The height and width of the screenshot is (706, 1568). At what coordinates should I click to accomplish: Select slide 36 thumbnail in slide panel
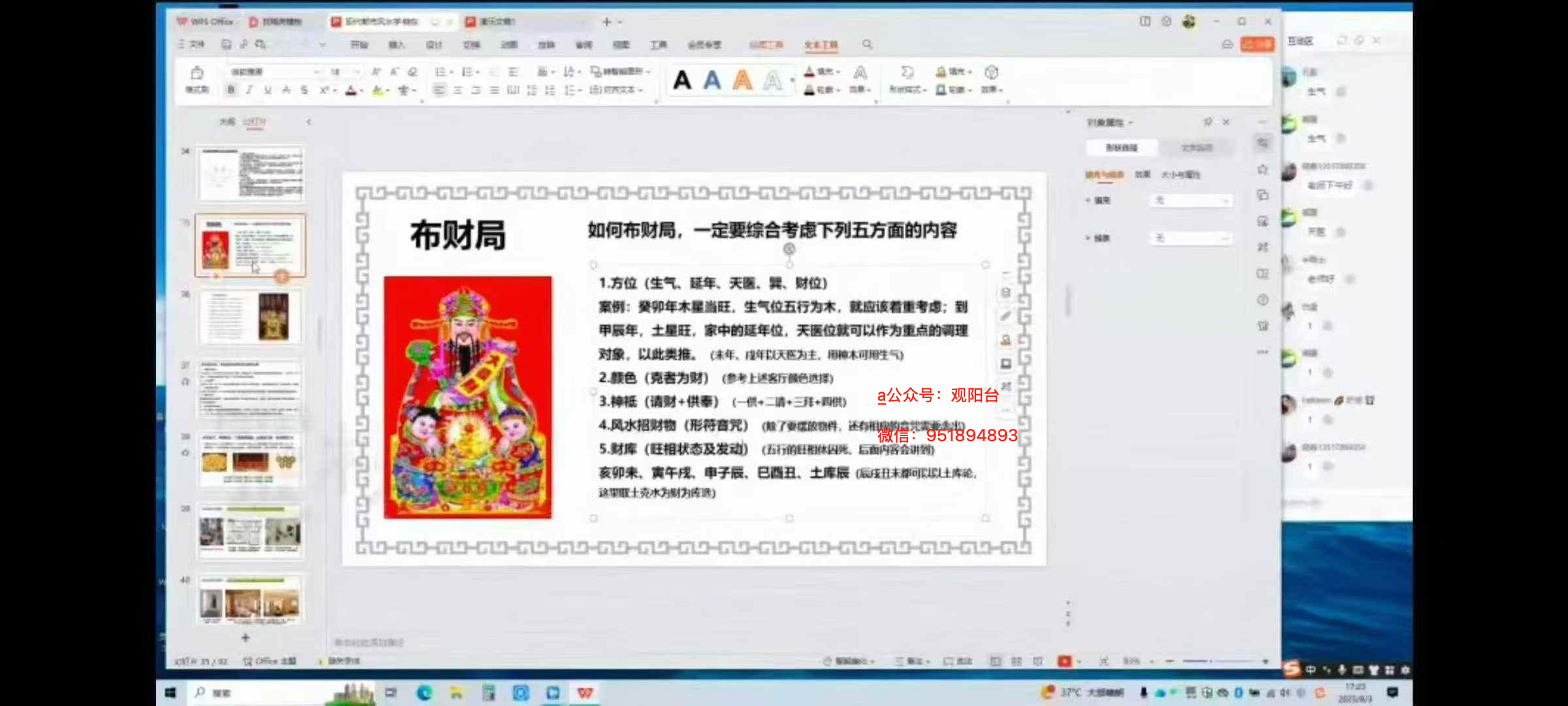250,317
